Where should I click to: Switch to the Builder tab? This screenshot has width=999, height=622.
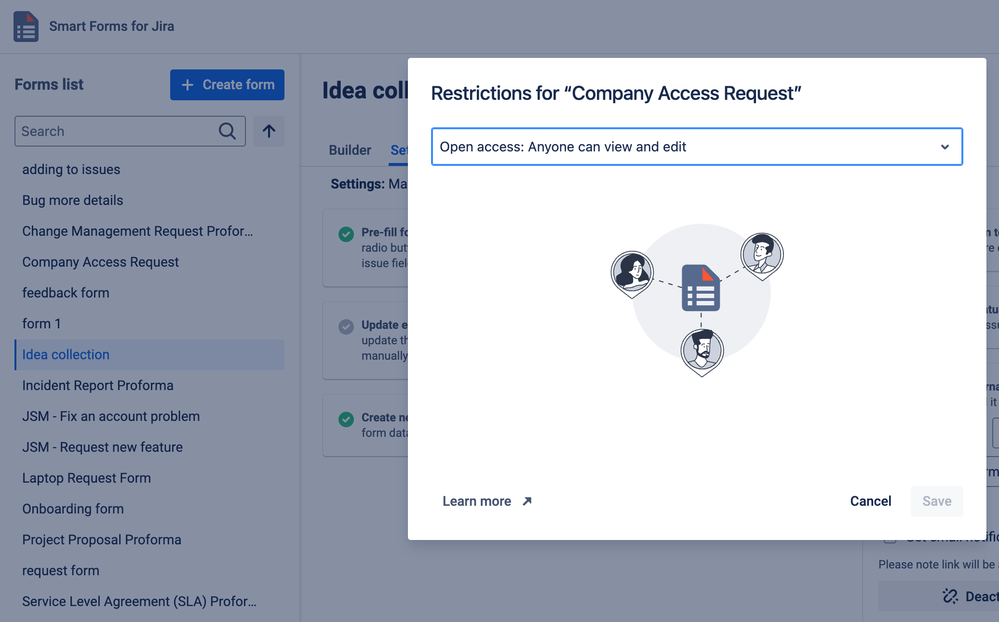[350, 150]
